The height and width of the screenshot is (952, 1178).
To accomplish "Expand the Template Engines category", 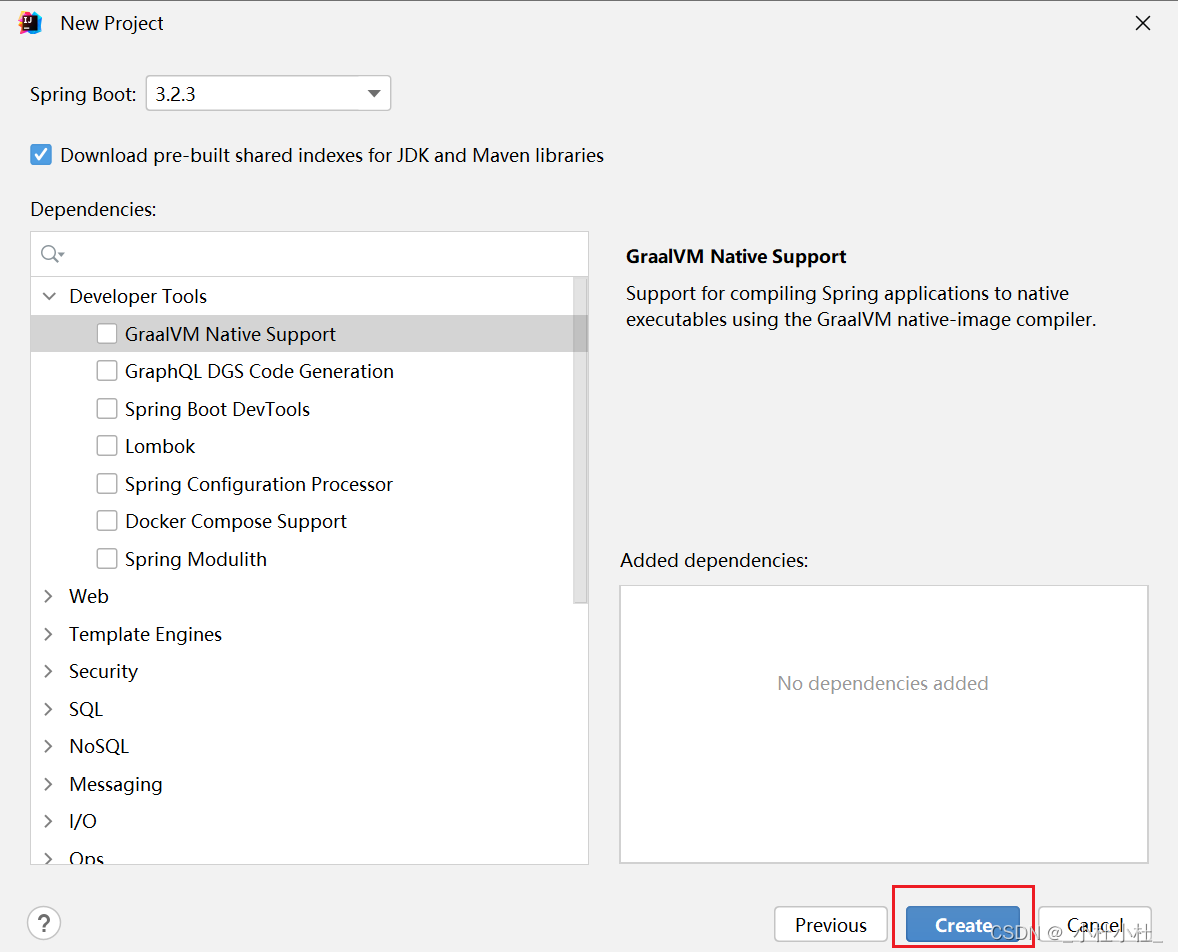I will point(49,634).
